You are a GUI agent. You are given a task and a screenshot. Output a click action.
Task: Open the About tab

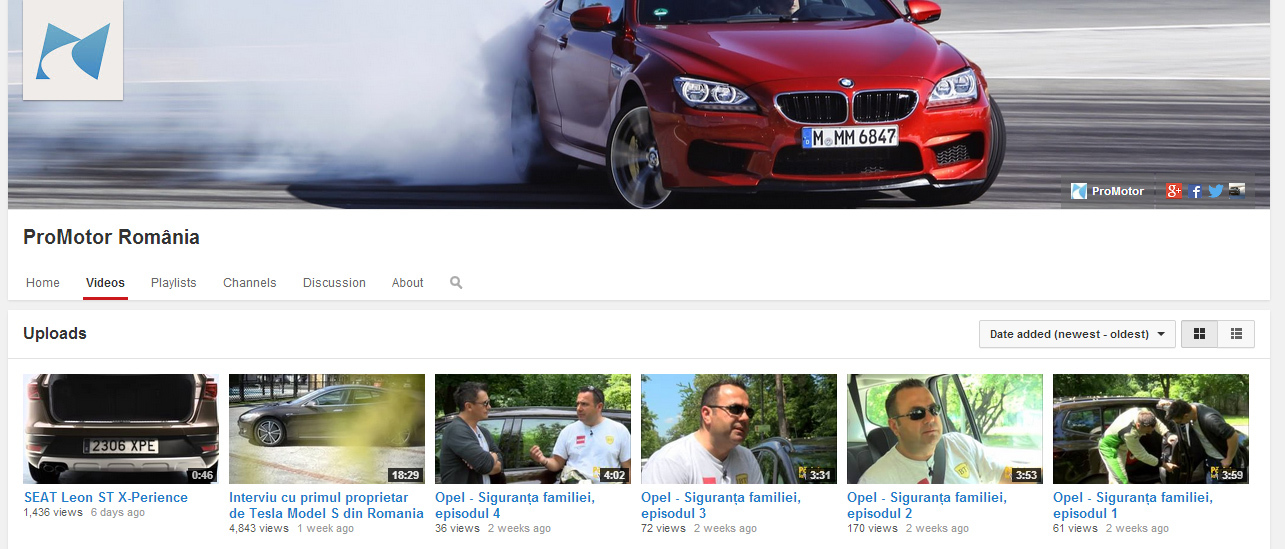pyautogui.click(x=407, y=283)
